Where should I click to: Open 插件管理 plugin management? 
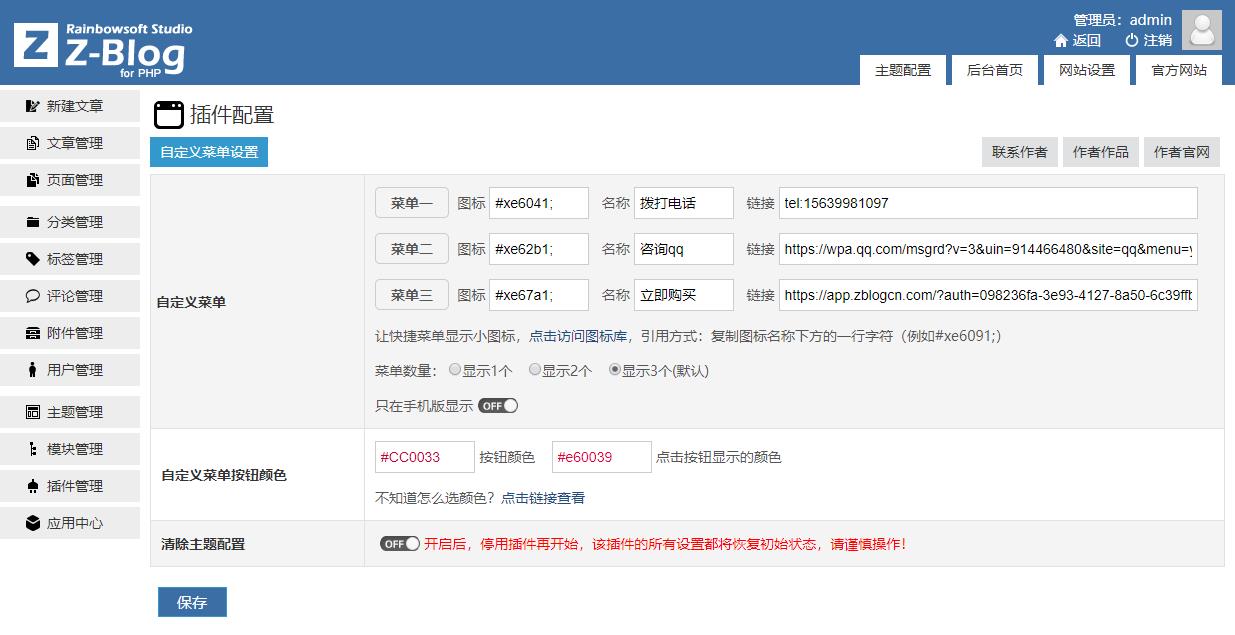point(66,485)
